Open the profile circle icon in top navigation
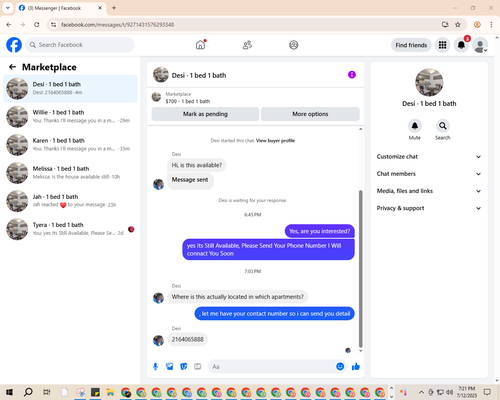This screenshot has width=500, height=400. [x=294, y=45]
